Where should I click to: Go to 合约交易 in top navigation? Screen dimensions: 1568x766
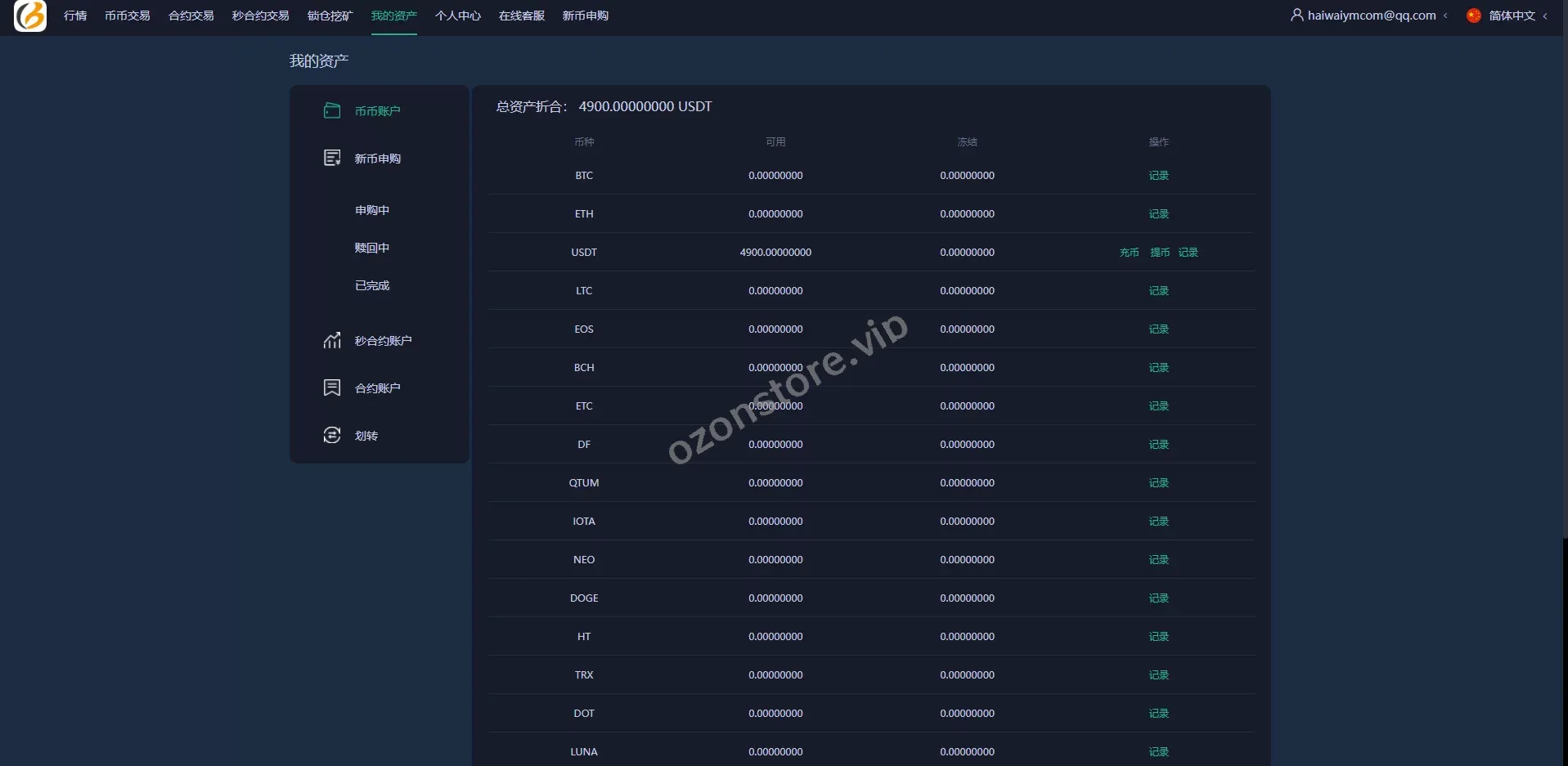click(191, 16)
